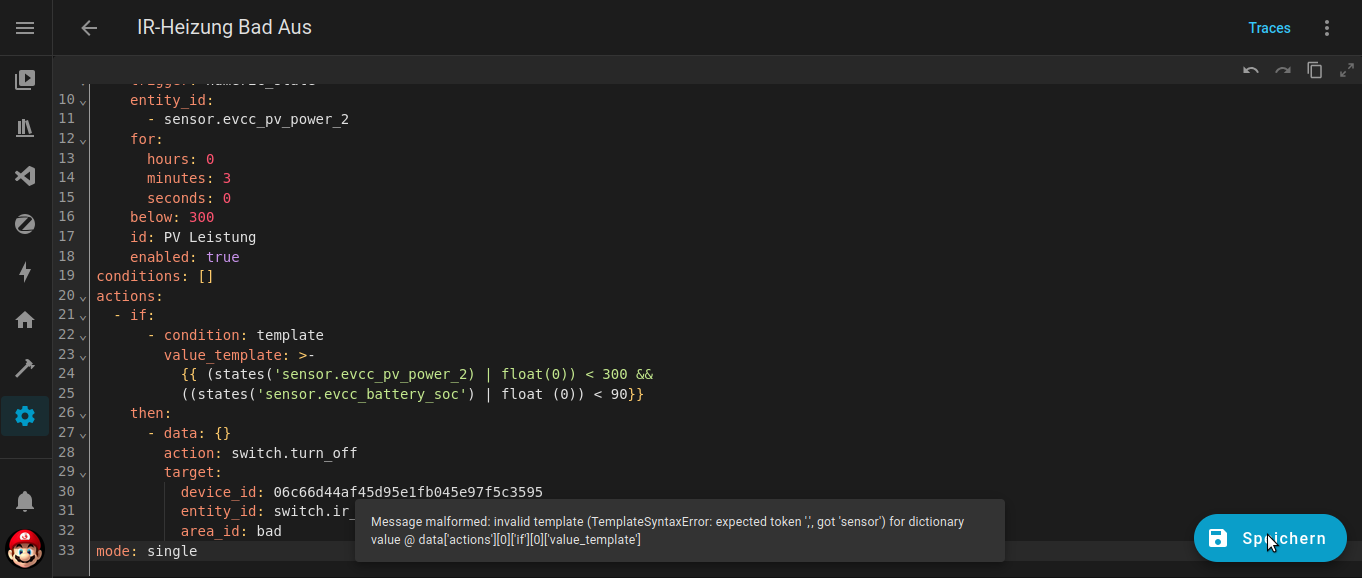Open the Media sidebar icon

(25, 79)
